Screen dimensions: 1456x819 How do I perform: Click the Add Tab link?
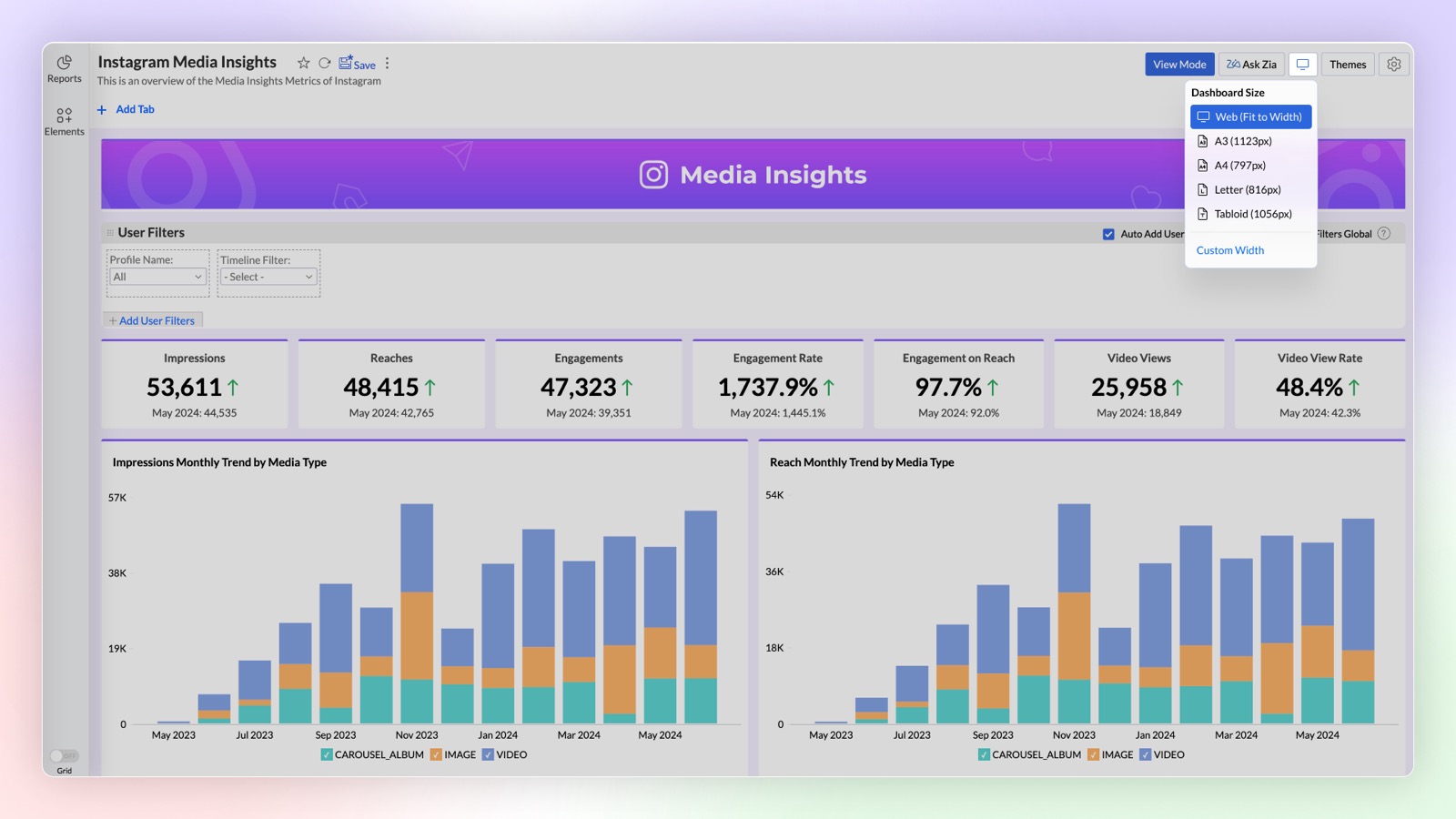(x=135, y=109)
